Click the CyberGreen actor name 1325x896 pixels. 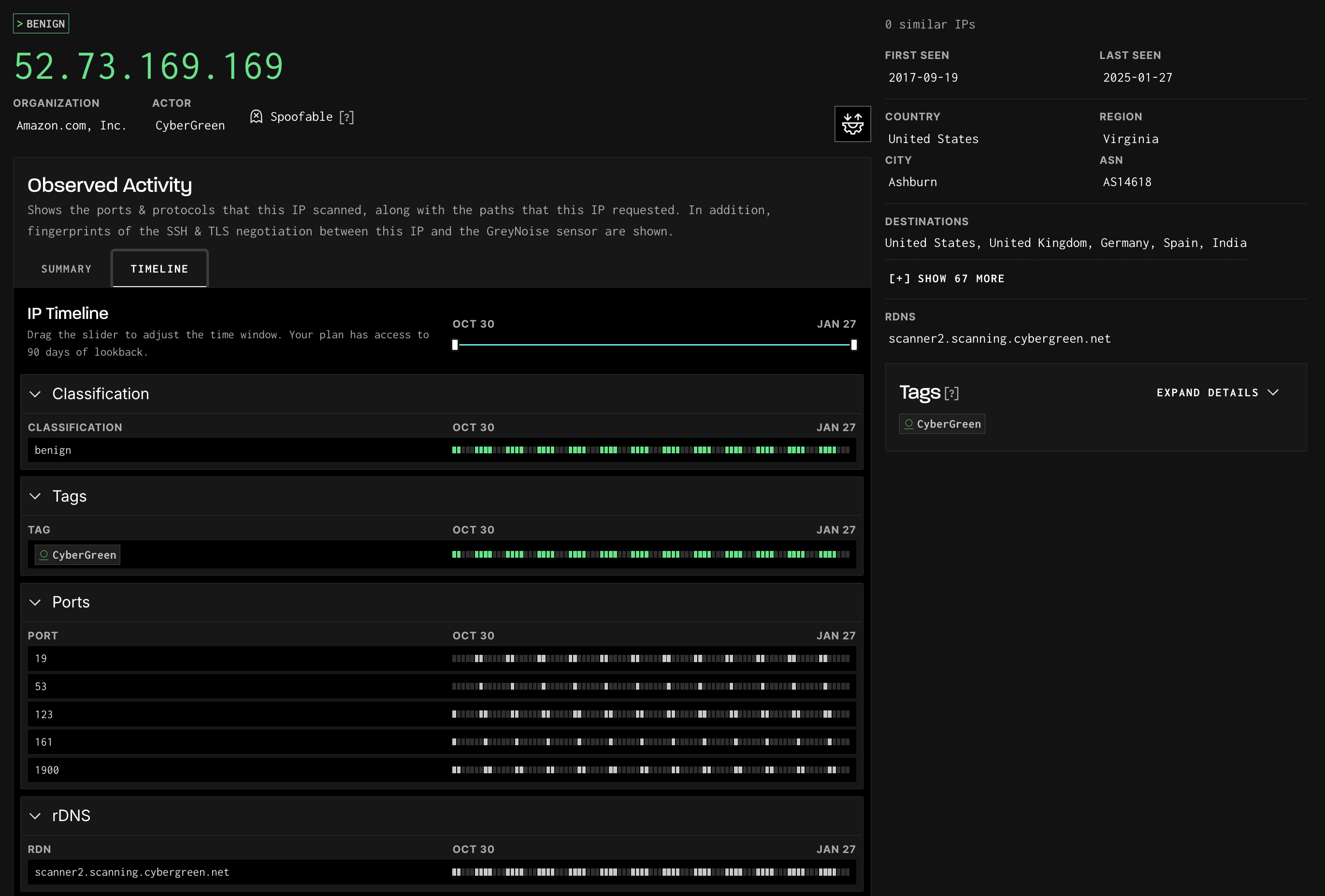190,126
